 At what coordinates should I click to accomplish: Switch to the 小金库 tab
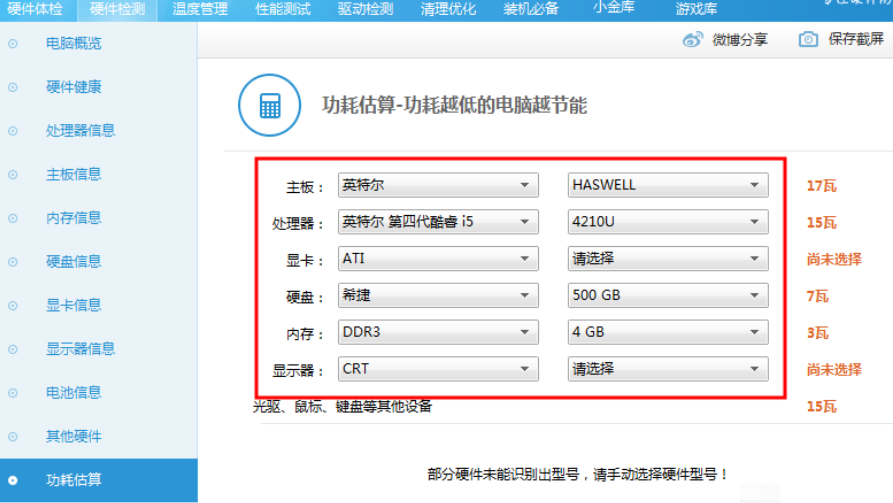click(613, 8)
